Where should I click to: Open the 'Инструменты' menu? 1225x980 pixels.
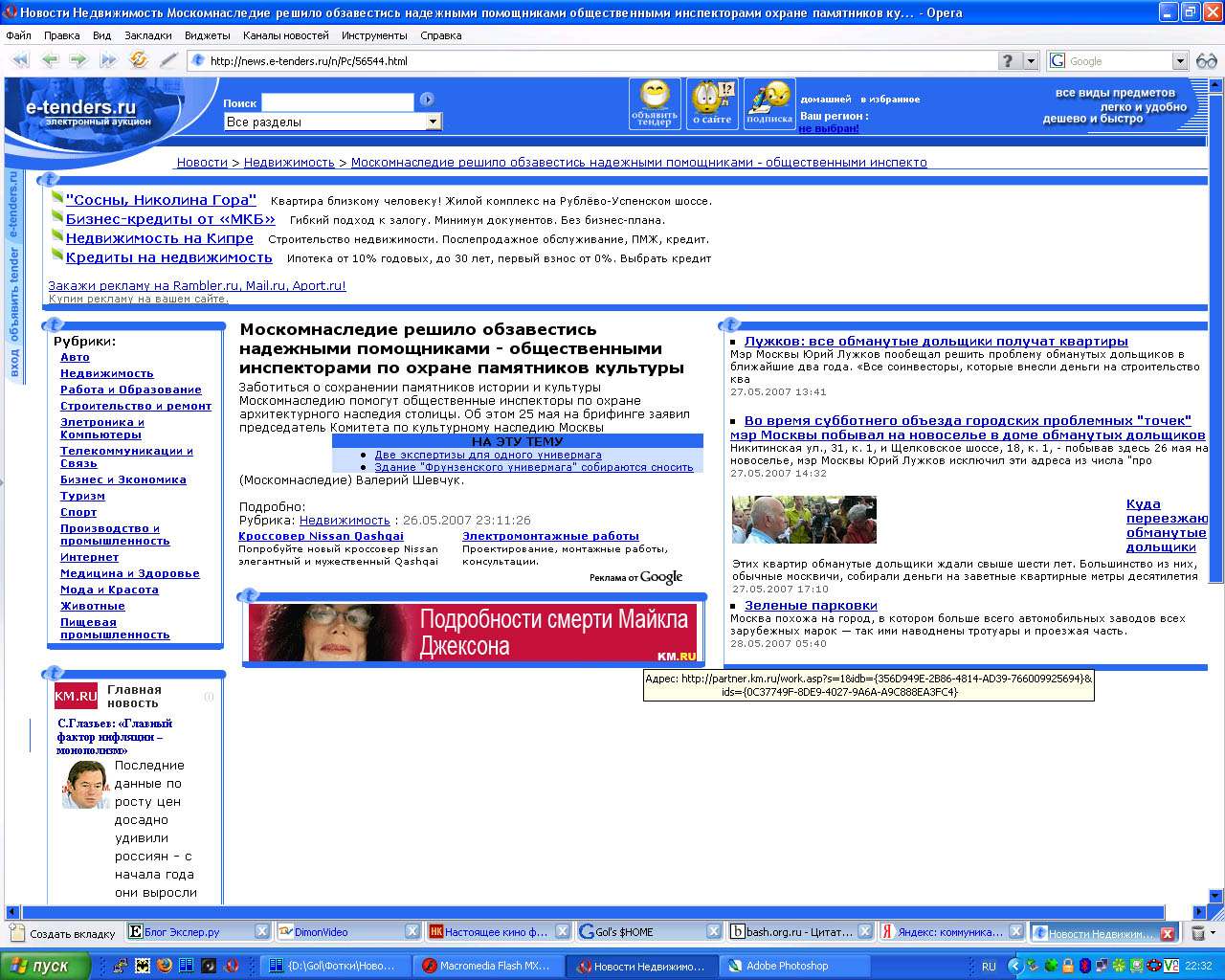(374, 35)
